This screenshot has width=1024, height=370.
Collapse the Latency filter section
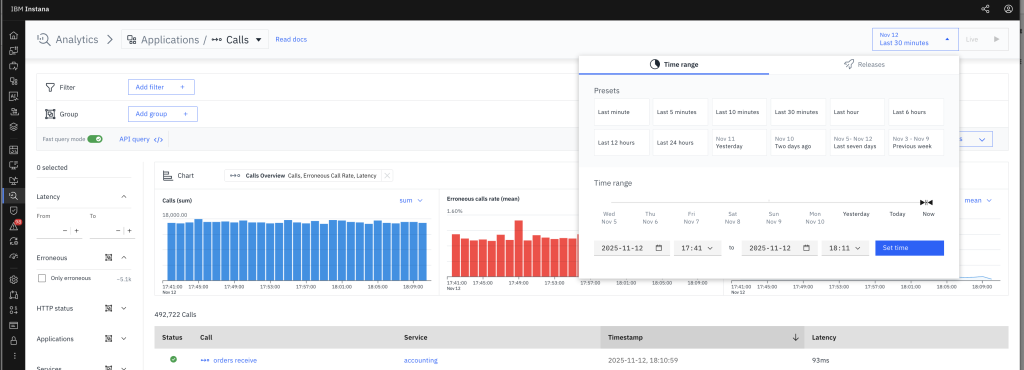(x=123, y=196)
